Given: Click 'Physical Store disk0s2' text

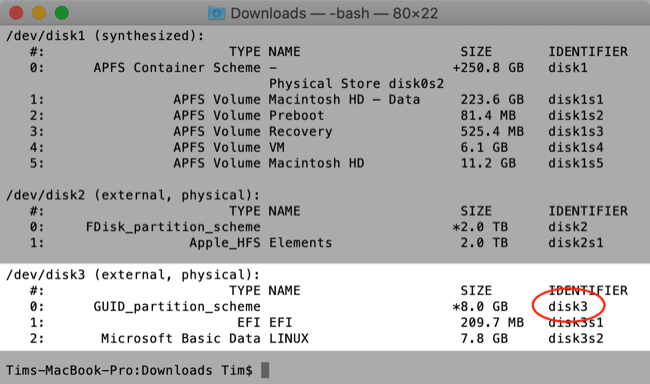Looking at the screenshot, I should pyautogui.click(x=357, y=84).
